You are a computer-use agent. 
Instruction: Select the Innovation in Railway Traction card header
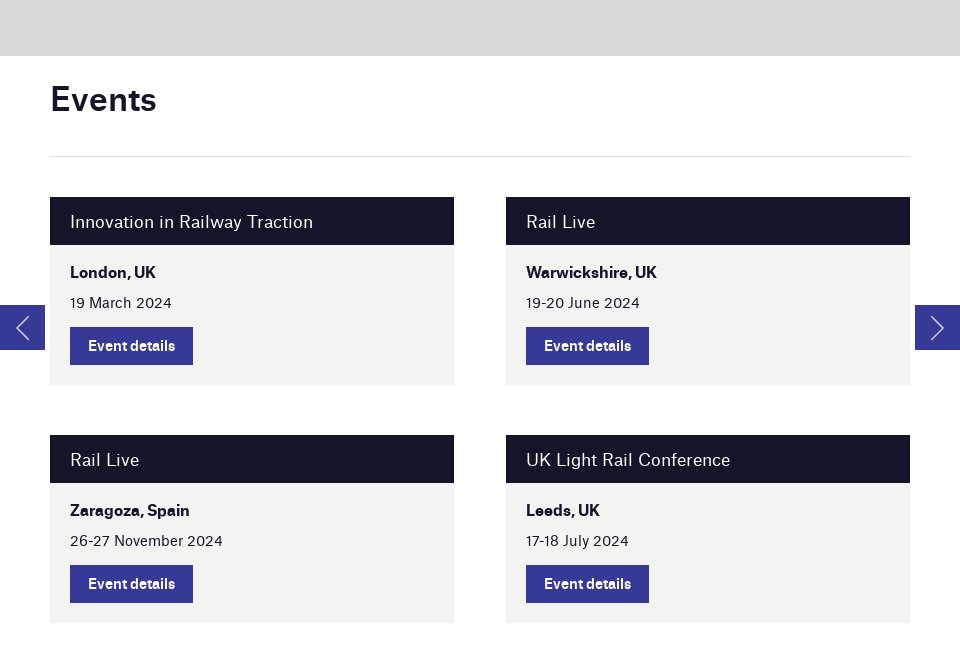tap(191, 221)
